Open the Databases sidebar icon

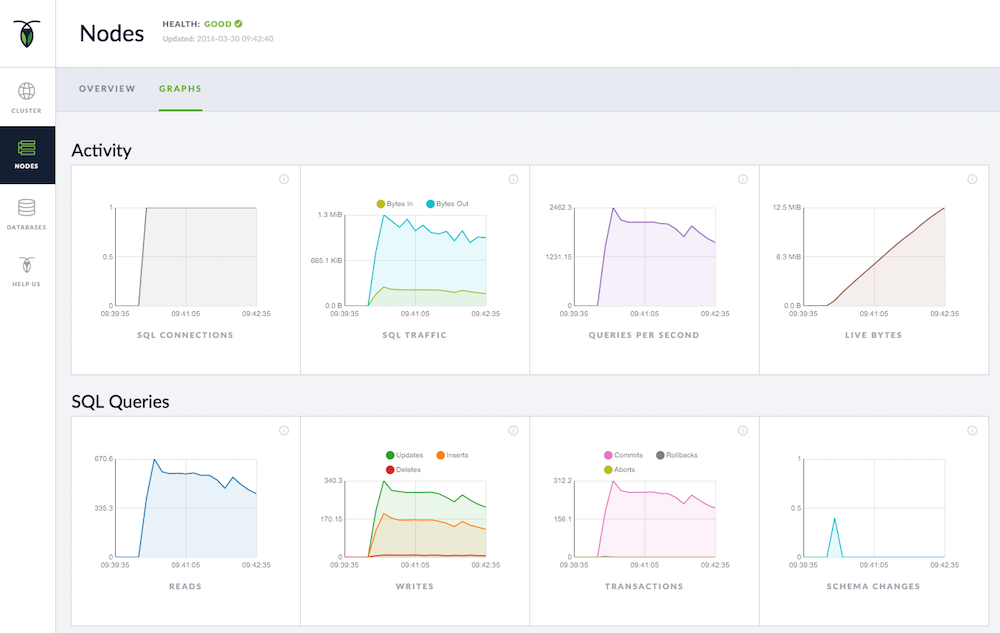click(x=27, y=209)
